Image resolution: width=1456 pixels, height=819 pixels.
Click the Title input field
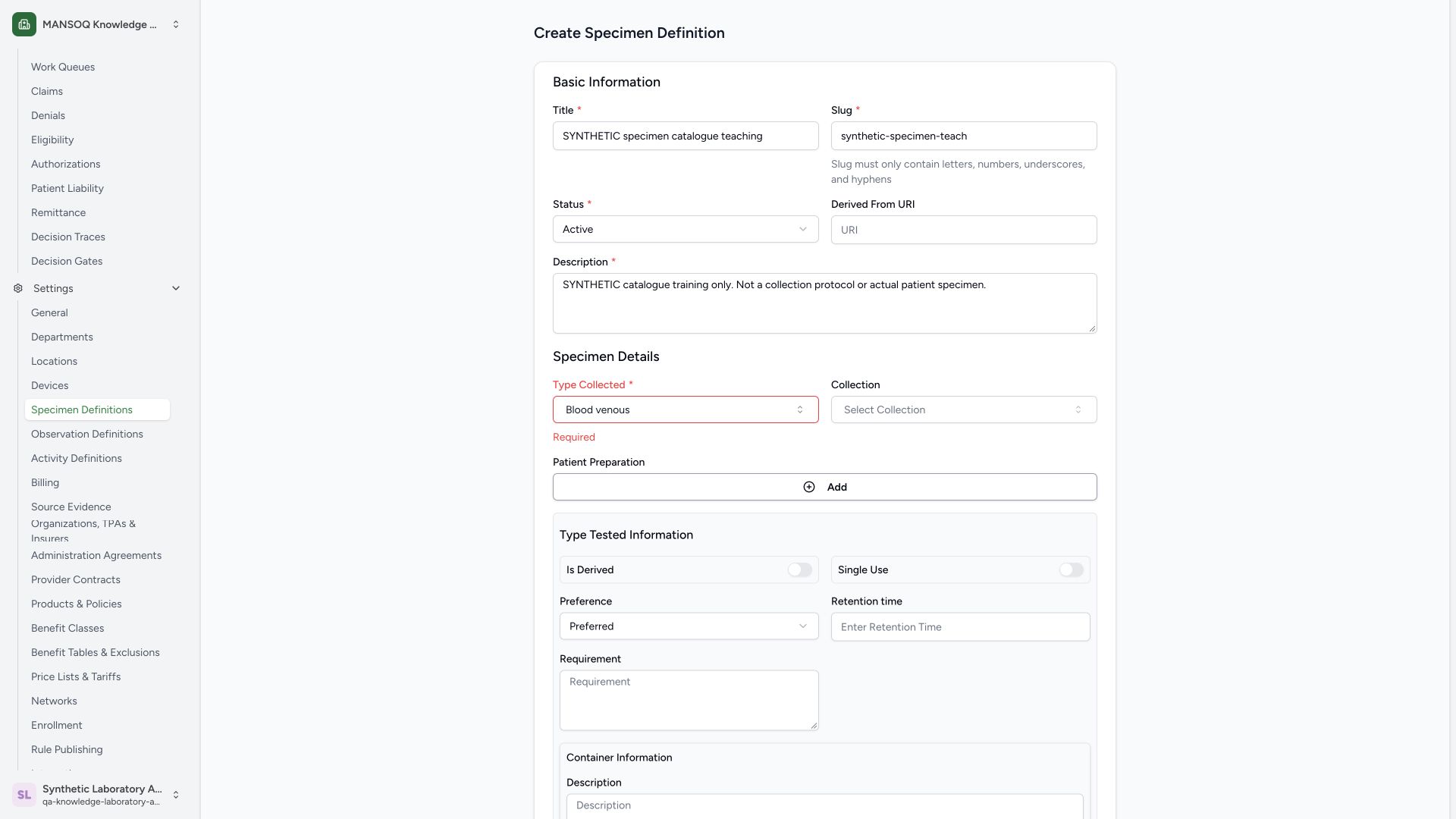pos(686,136)
